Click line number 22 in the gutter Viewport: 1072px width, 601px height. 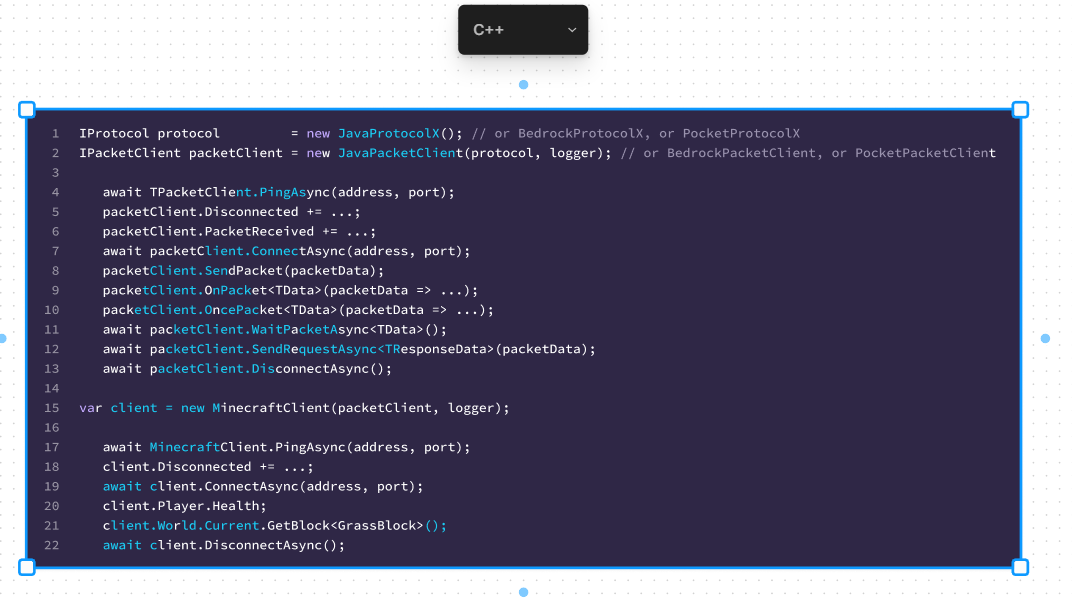pyautogui.click(x=52, y=546)
